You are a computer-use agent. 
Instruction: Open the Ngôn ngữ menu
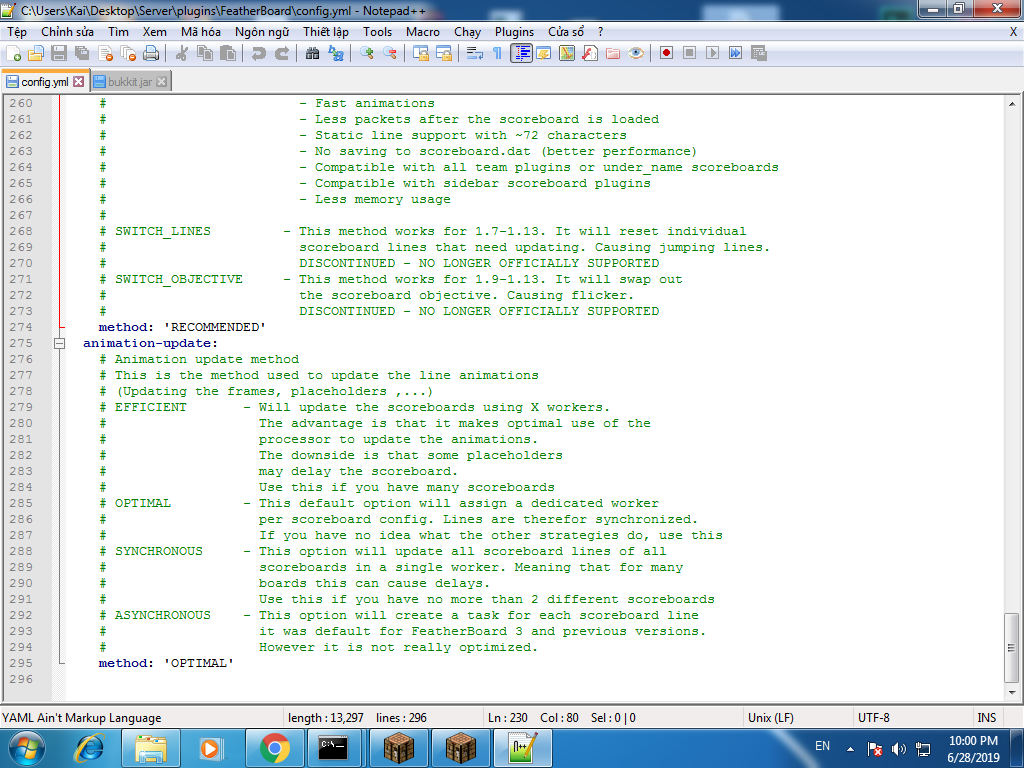coord(262,32)
